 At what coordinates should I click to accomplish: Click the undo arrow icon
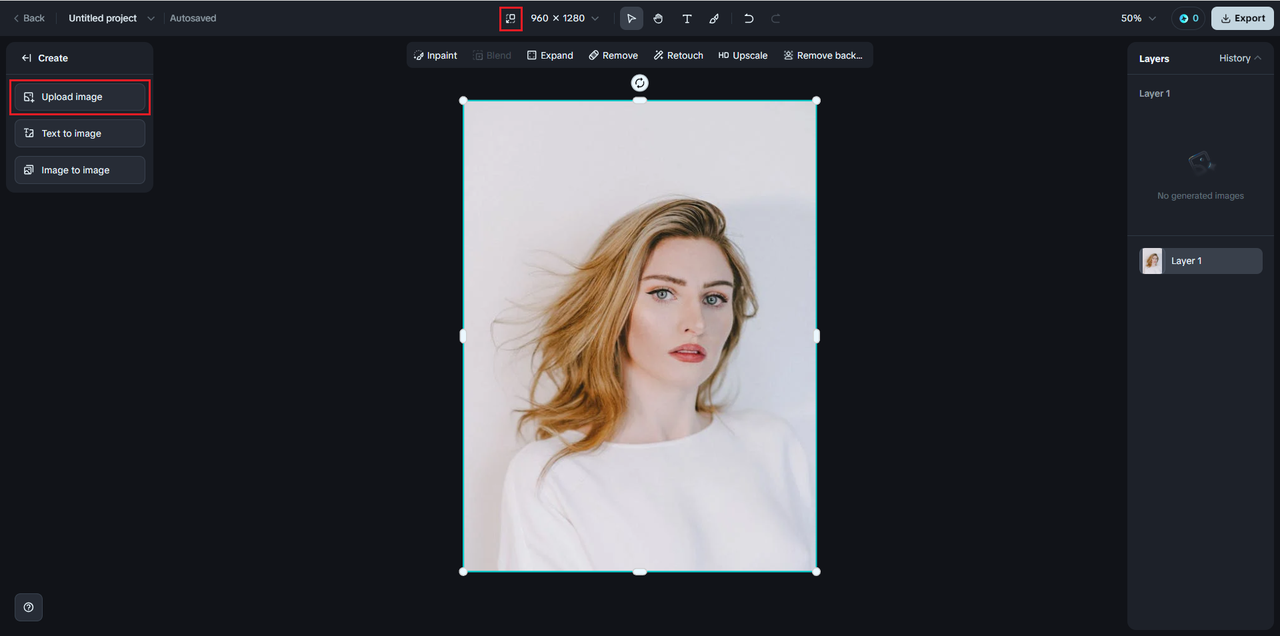tap(748, 18)
